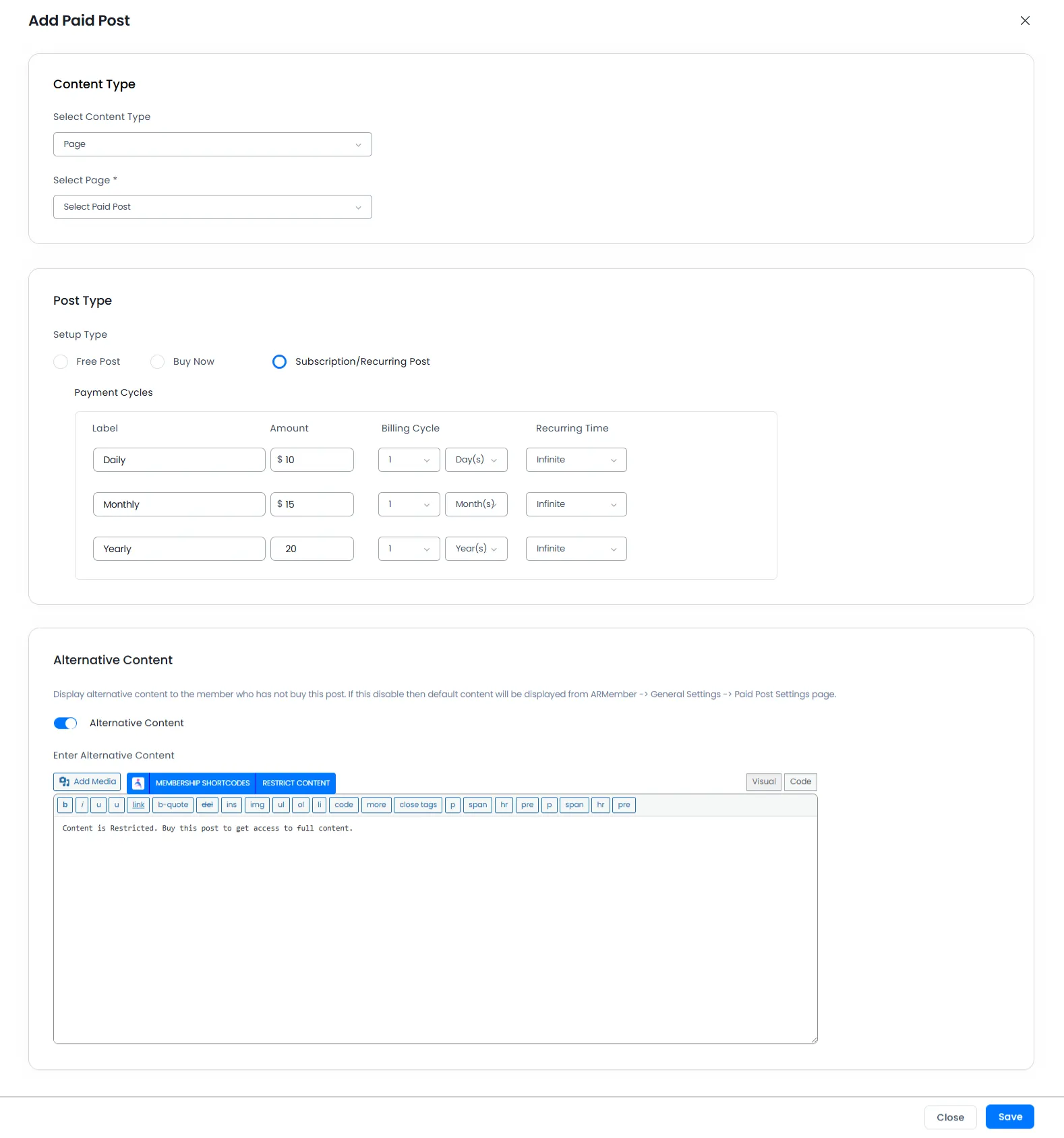
Task: Apply bold with the b quicktag
Action: 65,805
